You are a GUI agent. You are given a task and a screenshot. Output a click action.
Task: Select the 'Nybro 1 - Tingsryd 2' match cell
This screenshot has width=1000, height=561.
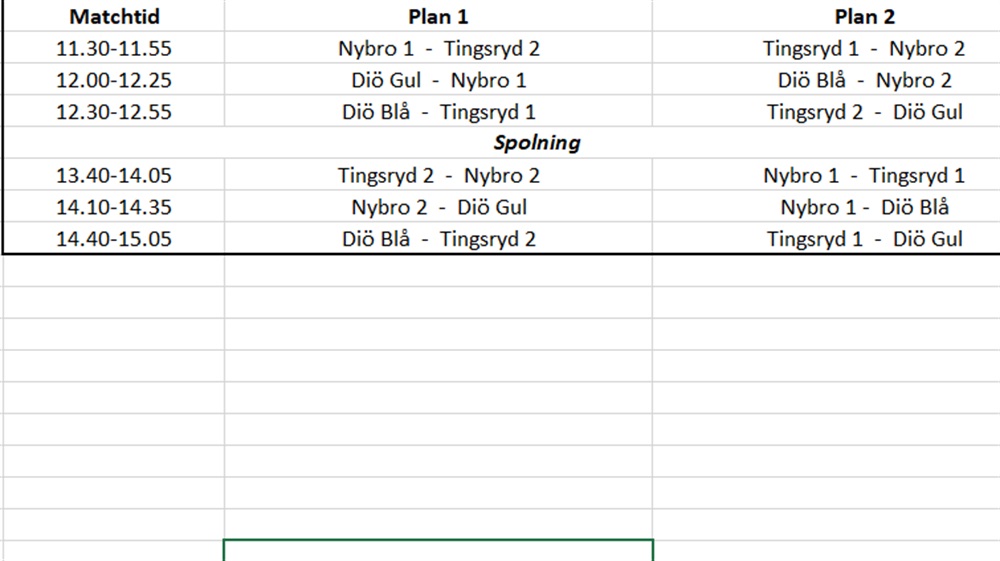click(x=438, y=48)
